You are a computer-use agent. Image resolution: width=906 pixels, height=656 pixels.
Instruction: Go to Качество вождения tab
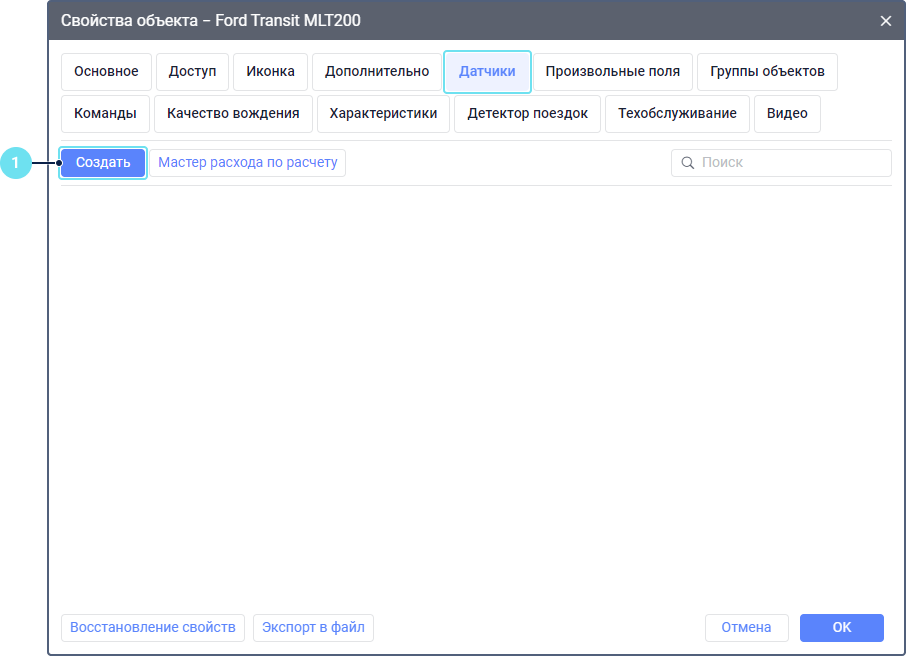[233, 114]
